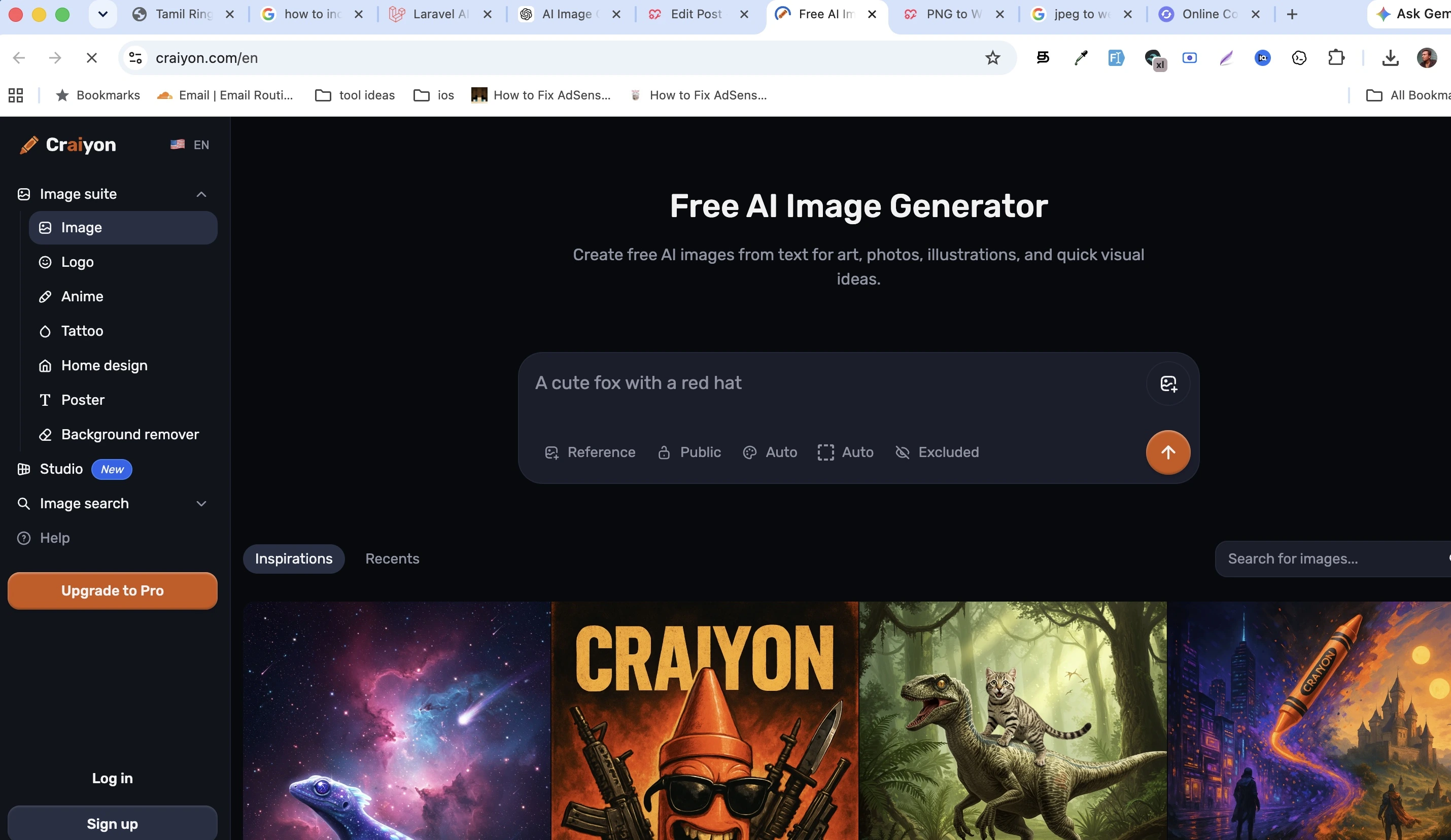This screenshot has height=840, width=1451.
Task: Open Bookmarks star folder
Action: (x=97, y=95)
